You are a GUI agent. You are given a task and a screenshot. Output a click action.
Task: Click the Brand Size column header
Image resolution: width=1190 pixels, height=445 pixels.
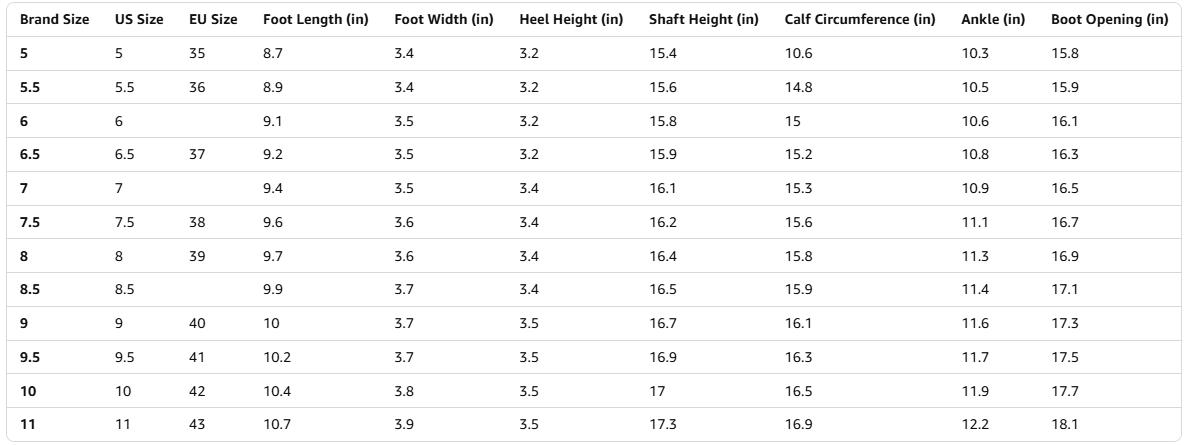(55, 20)
